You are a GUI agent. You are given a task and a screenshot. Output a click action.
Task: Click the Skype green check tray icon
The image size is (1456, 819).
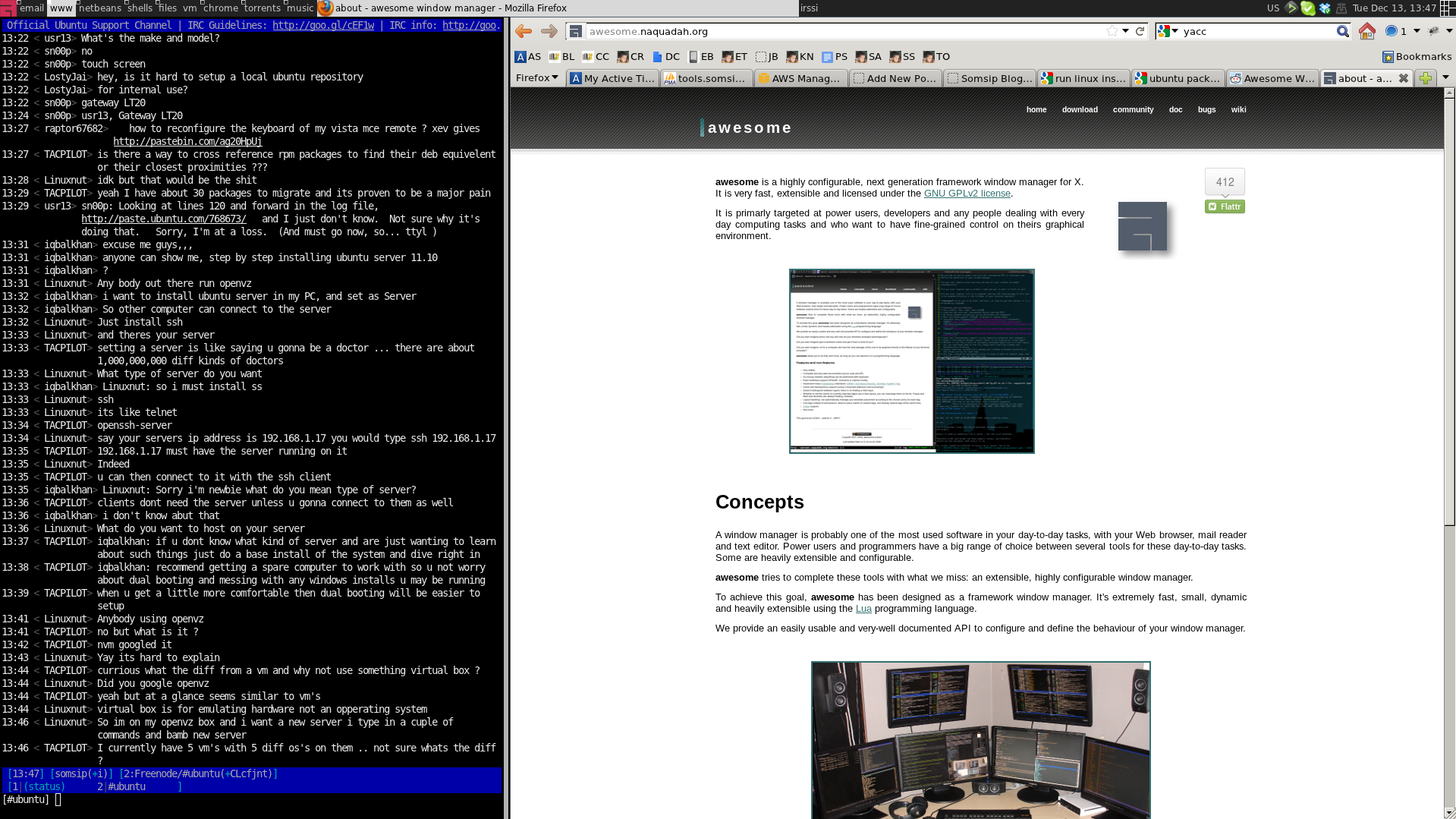coord(1307,8)
